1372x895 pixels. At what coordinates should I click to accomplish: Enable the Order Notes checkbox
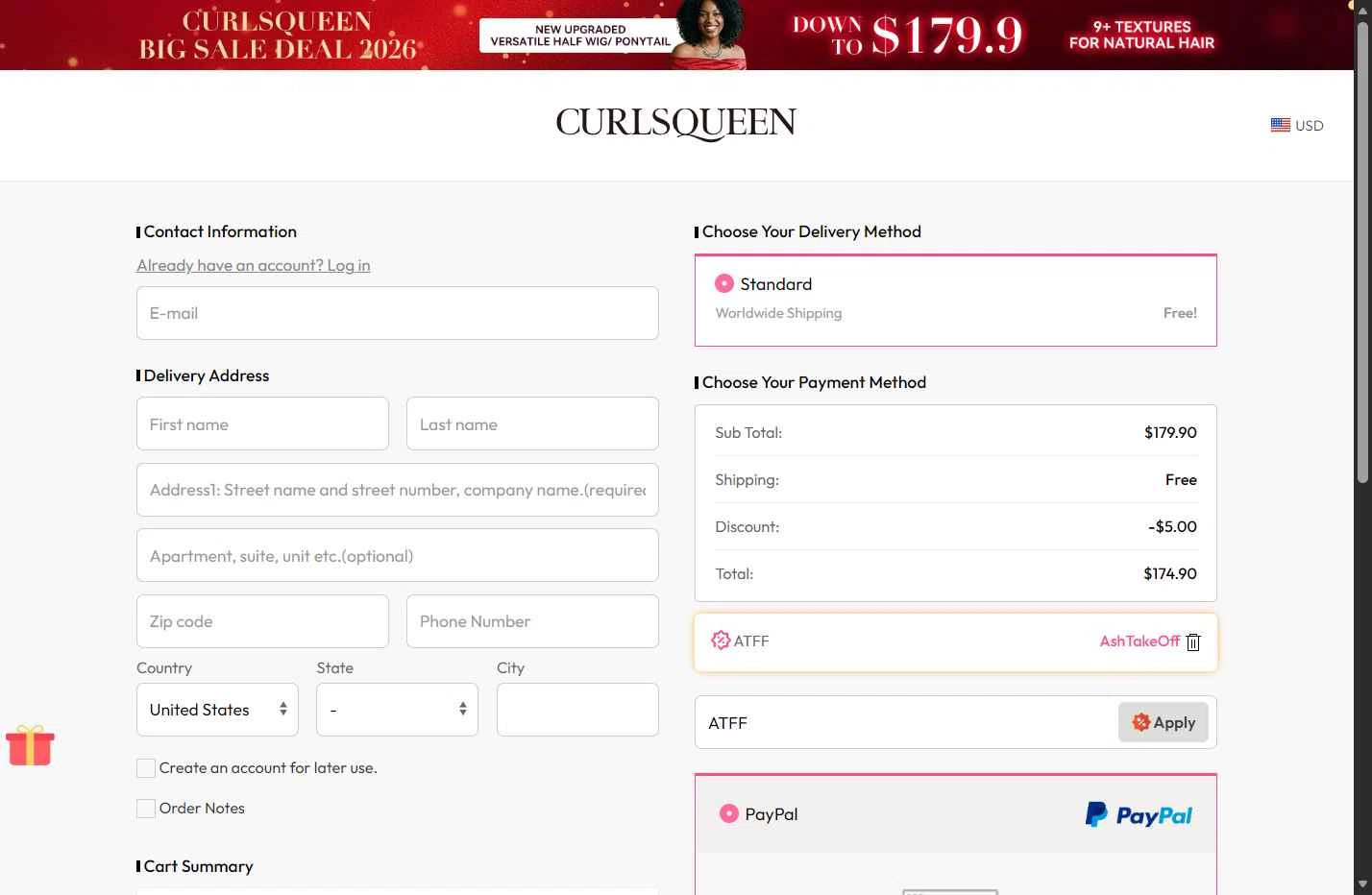[x=146, y=809]
